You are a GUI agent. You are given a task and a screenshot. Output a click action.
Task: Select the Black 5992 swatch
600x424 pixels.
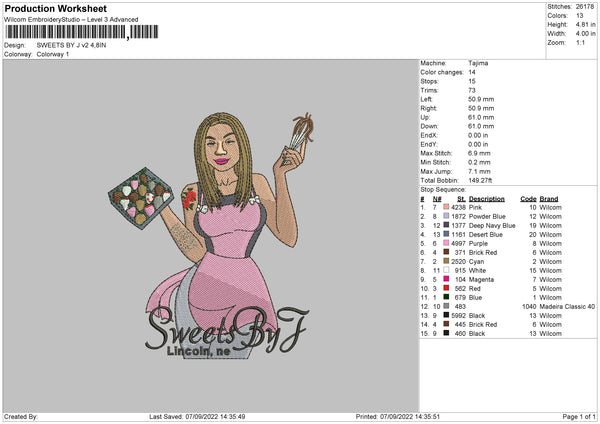[446, 315]
